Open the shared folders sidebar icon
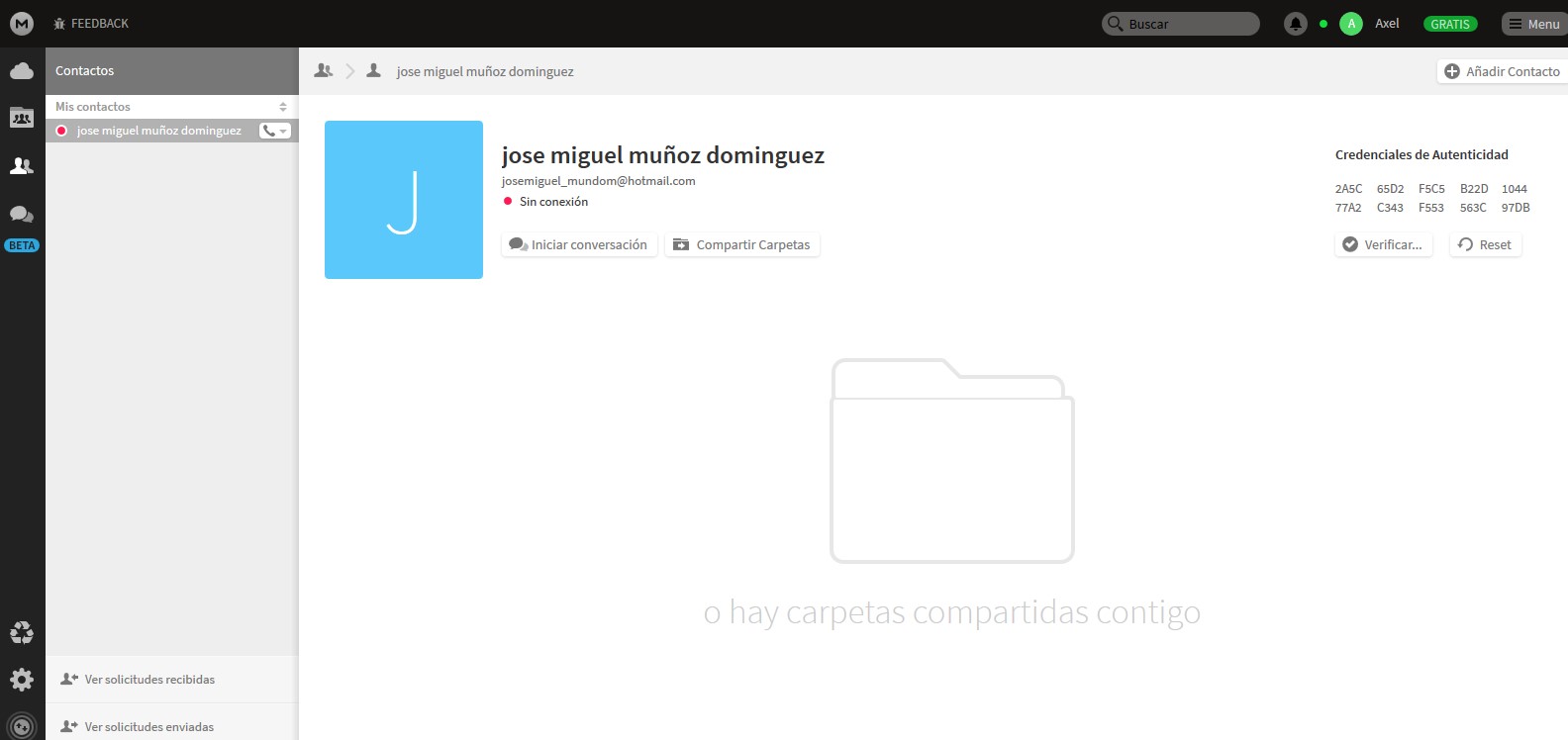 coord(22,118)
